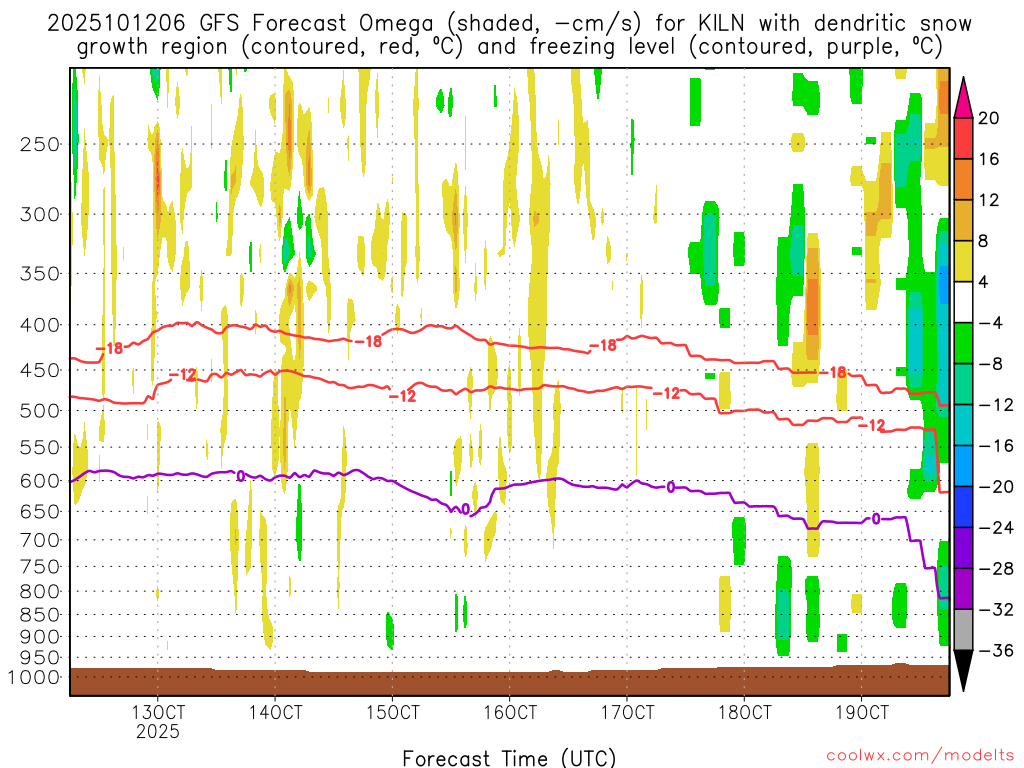Image resolution: width=1024 pixels, height=768 pixels.
Task: Open the coolwx.com/modelts link
Action: pos(920,756)
